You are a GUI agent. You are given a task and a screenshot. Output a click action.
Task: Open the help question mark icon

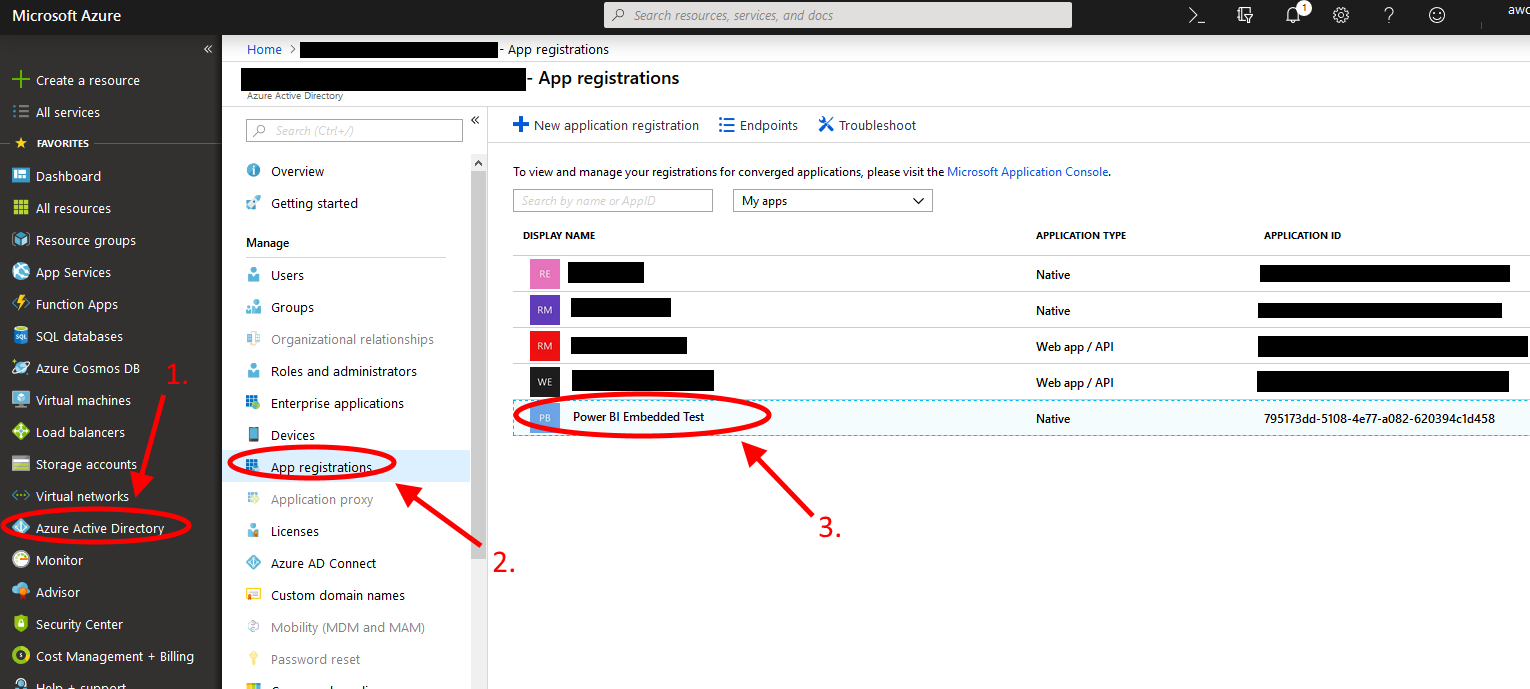coord(1389,15)
